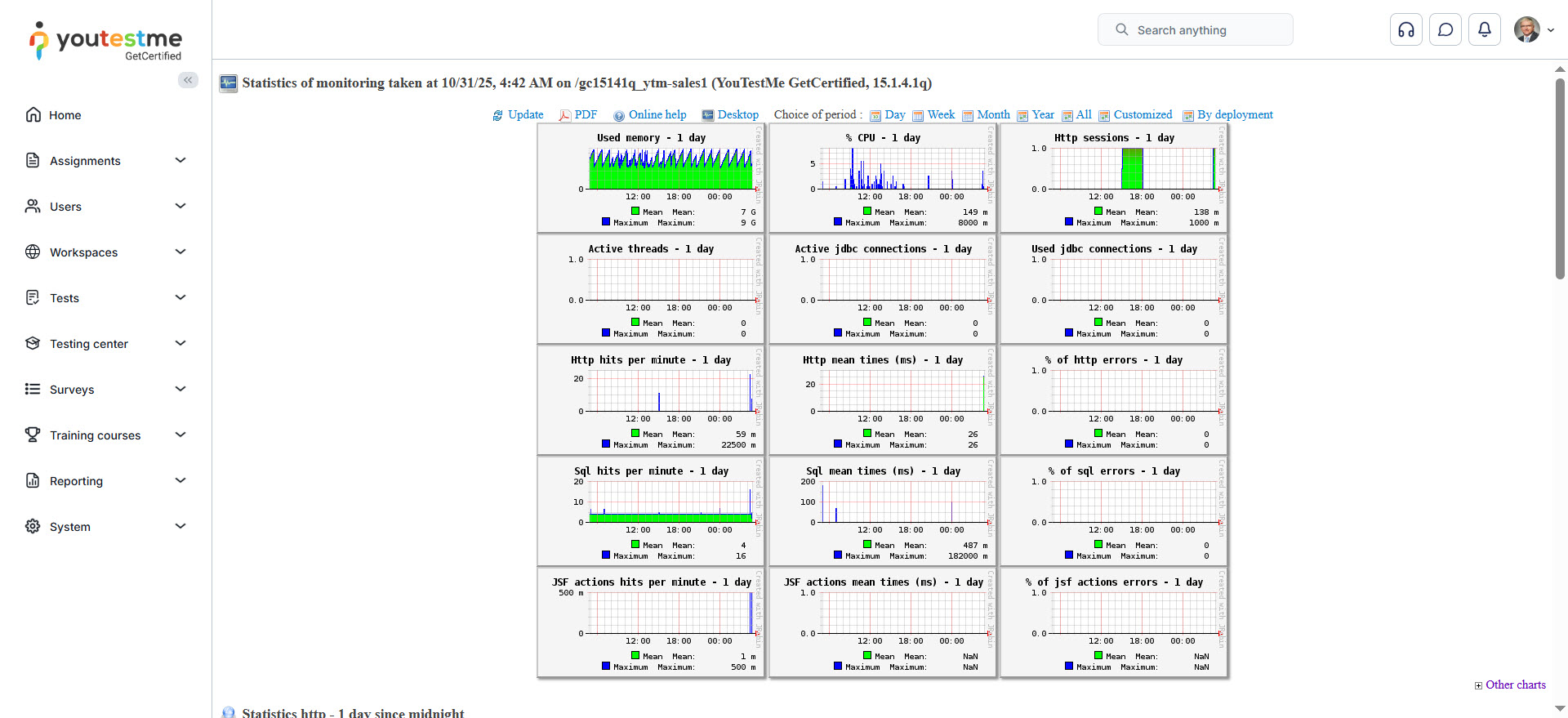Expand the Reporting section chevron

tap(180, 481)
